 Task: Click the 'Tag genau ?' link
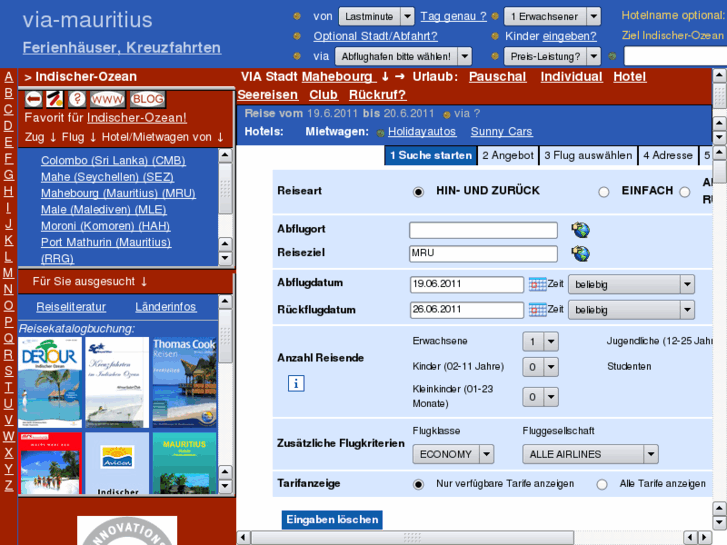pos(453,16)
